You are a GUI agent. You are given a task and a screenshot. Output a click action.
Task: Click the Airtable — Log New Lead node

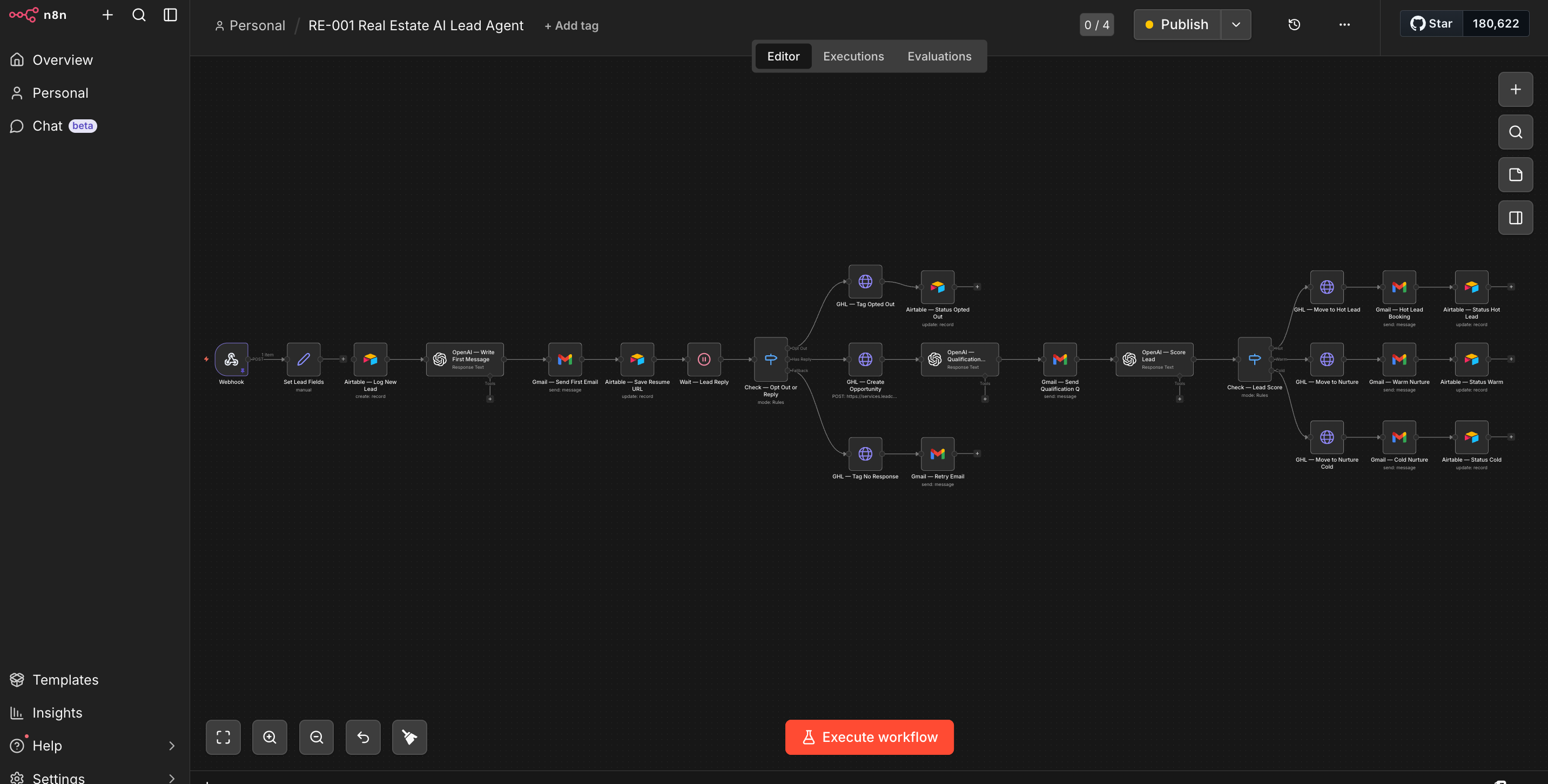tap(370, 359)
